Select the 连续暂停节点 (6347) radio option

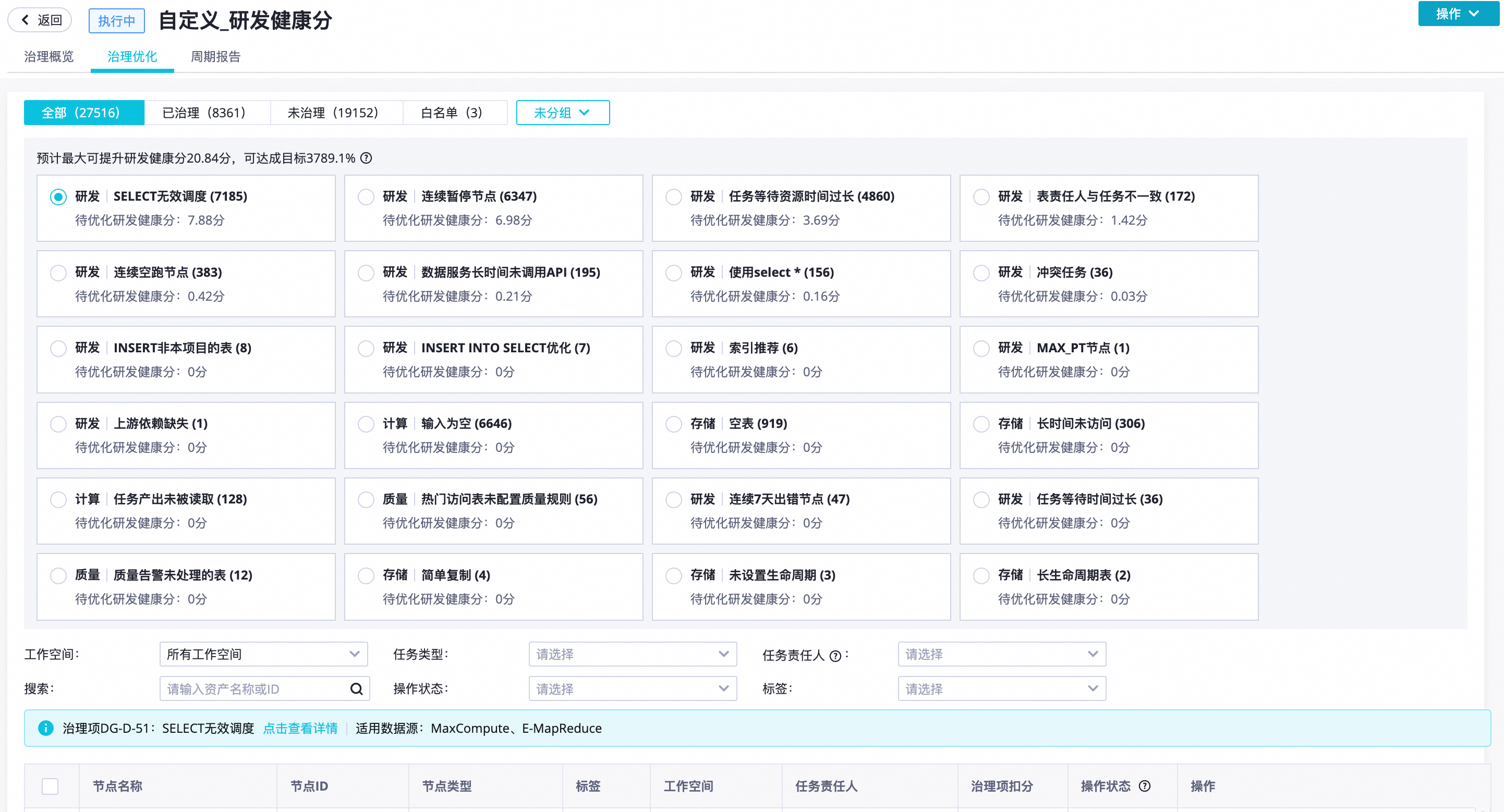pos(366,196)
